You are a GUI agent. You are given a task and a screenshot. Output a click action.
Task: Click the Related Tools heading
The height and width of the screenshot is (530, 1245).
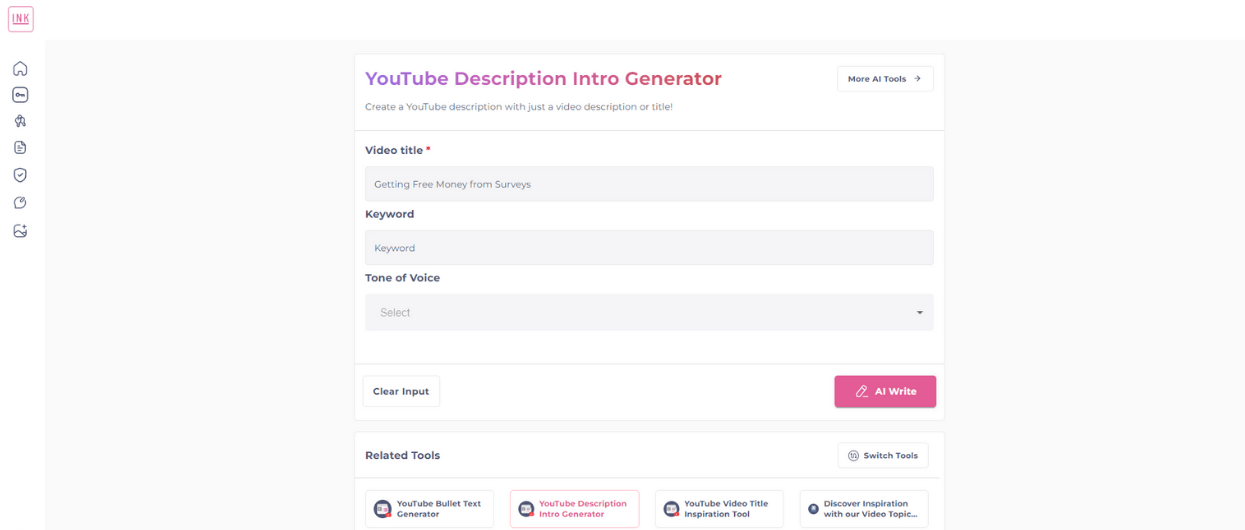pos(402,455)
